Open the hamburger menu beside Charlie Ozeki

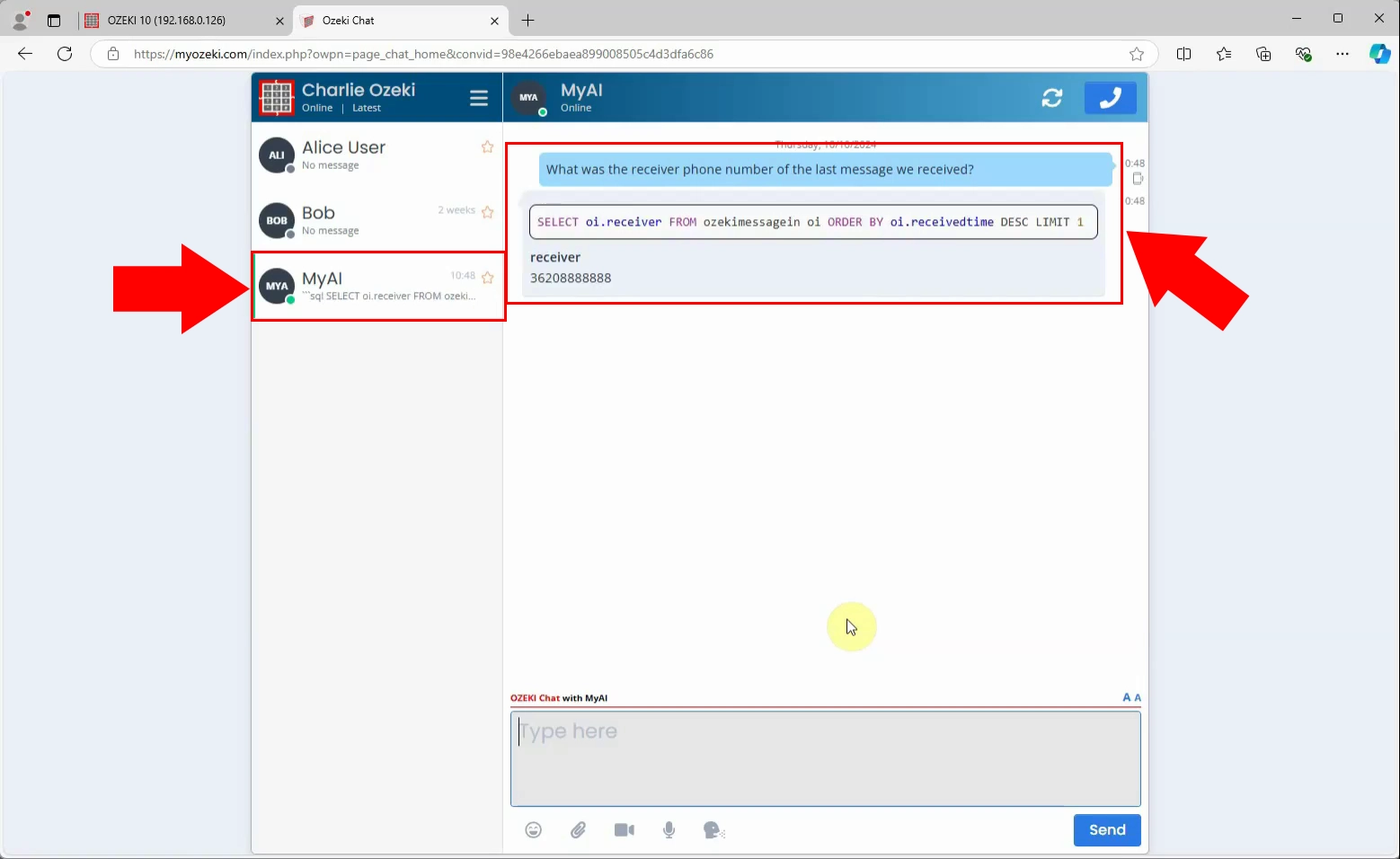click(479, 98)
